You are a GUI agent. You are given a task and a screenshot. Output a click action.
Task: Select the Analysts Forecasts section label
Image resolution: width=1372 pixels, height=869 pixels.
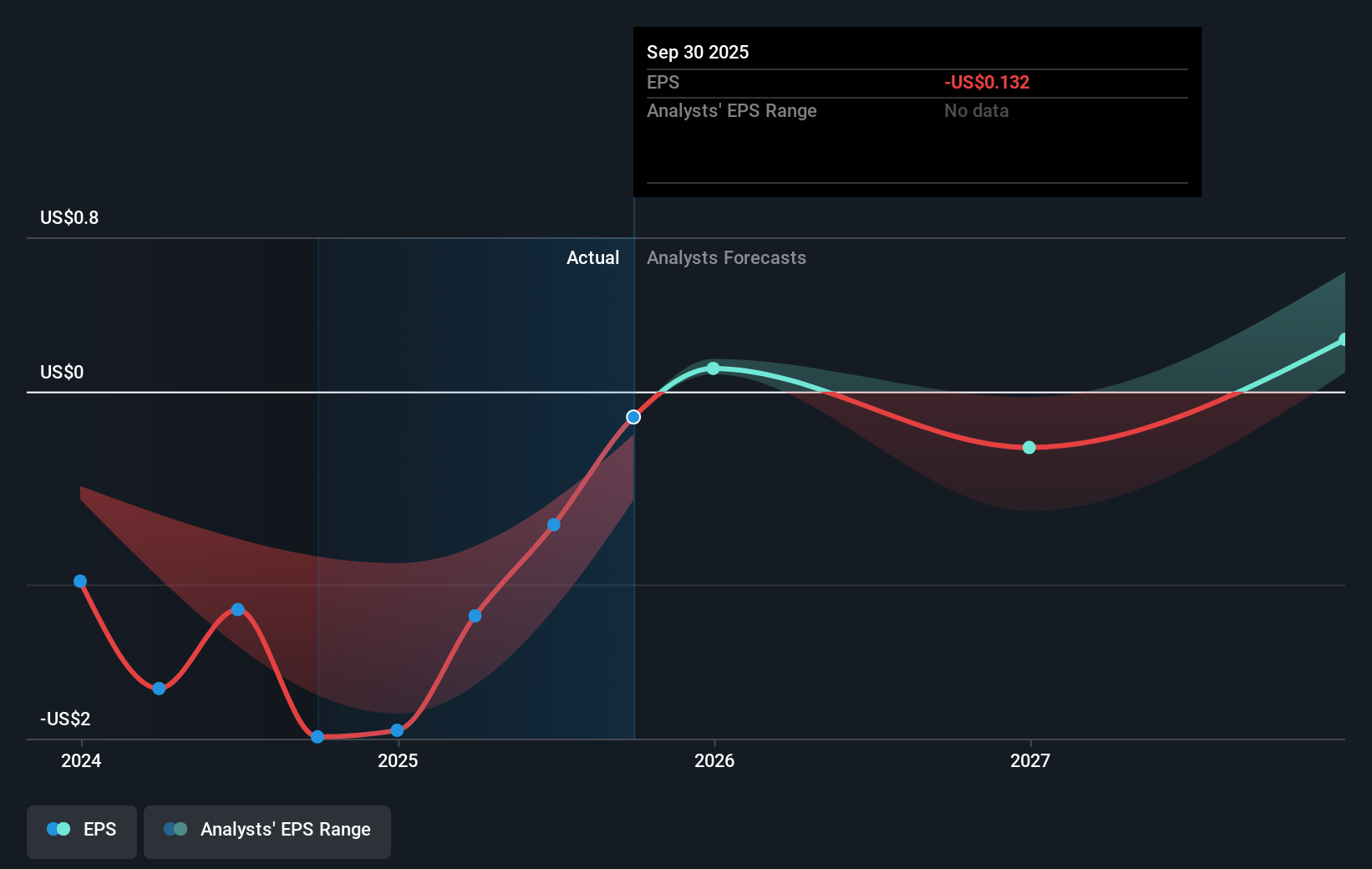pos(726,257)
